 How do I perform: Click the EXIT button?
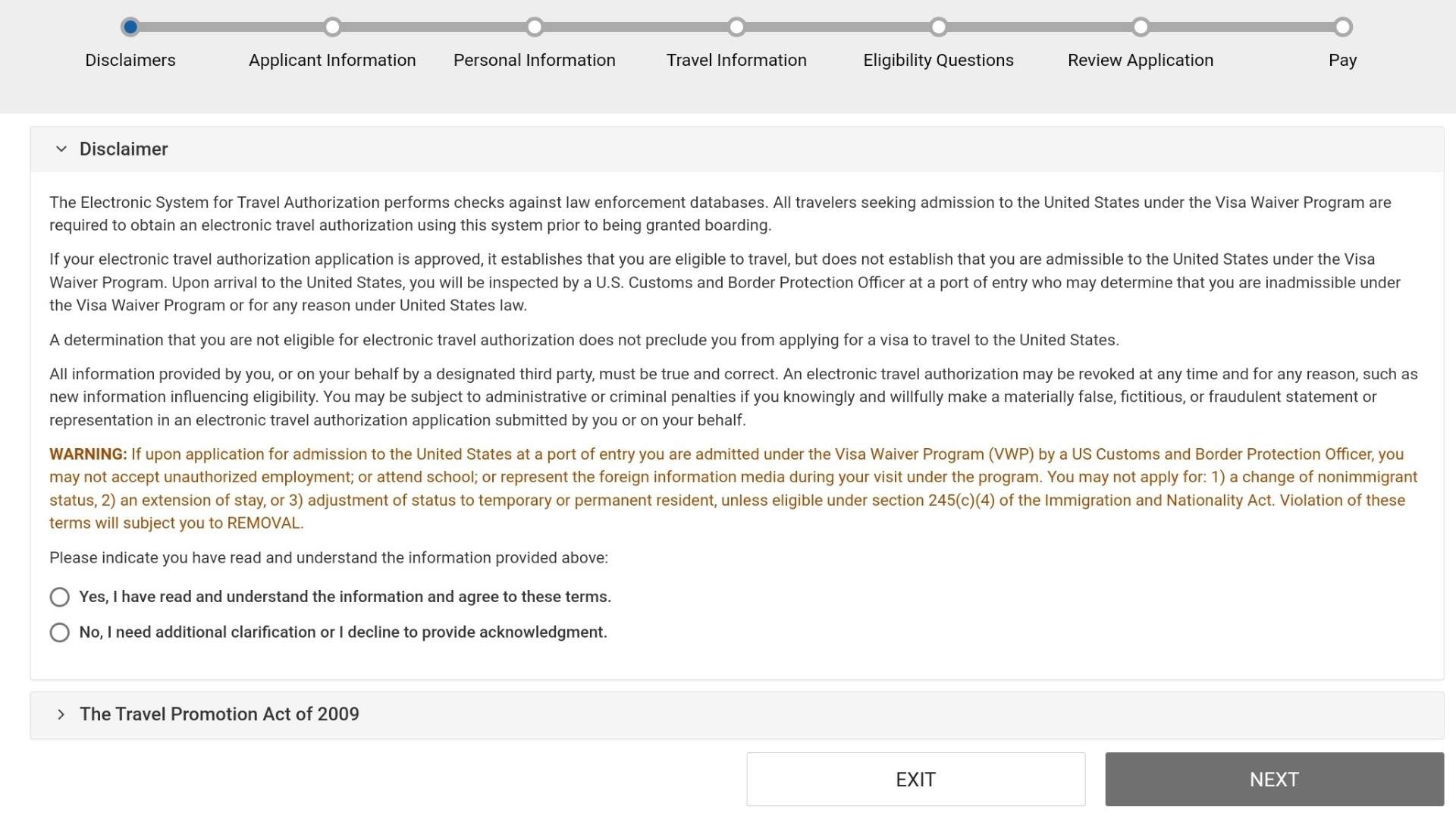915,780
